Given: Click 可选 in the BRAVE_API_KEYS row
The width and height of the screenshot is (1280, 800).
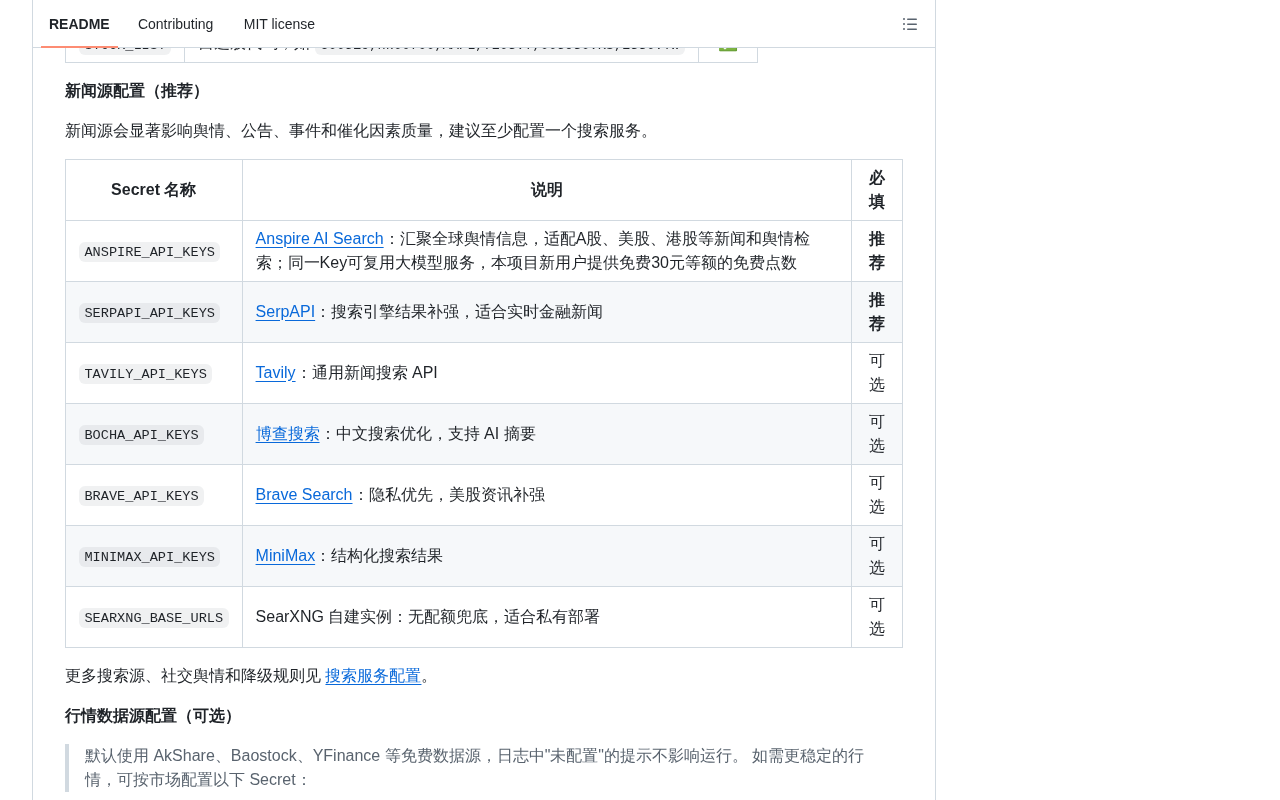Looking at the screenshot, I should pos(877,495).
